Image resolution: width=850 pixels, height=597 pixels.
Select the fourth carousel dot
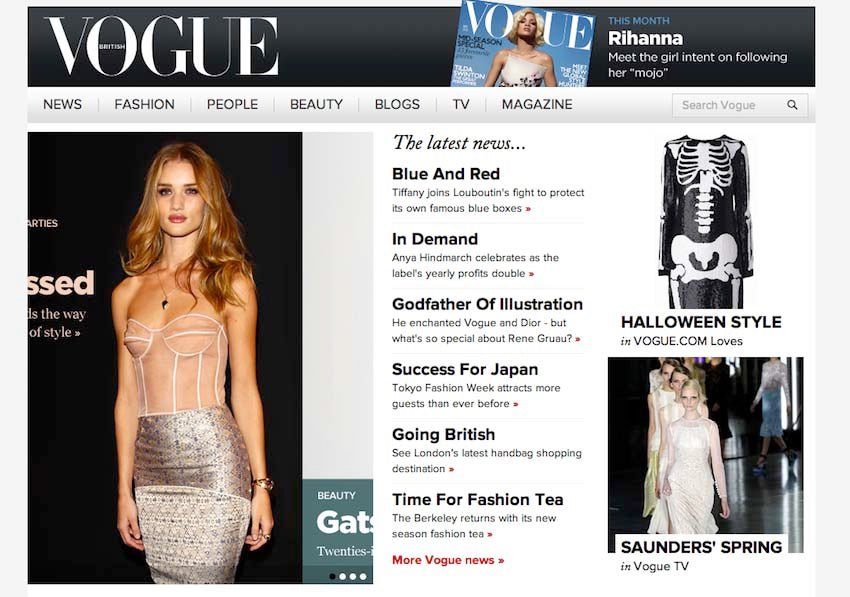pyautogui.click(x=363, y=576)
